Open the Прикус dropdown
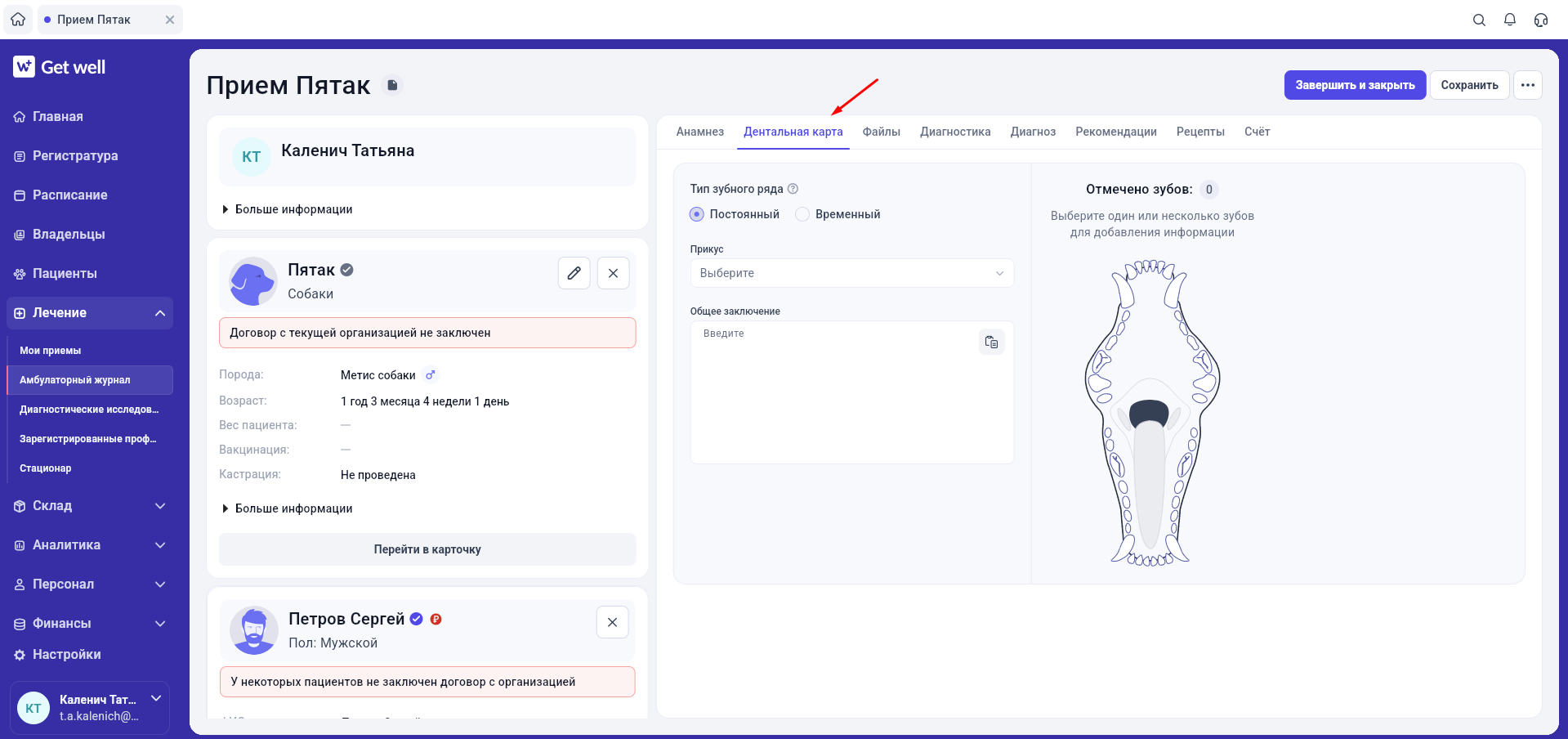Image resolution: width=1568 pixels, height=739 pixels. (852, 273)
